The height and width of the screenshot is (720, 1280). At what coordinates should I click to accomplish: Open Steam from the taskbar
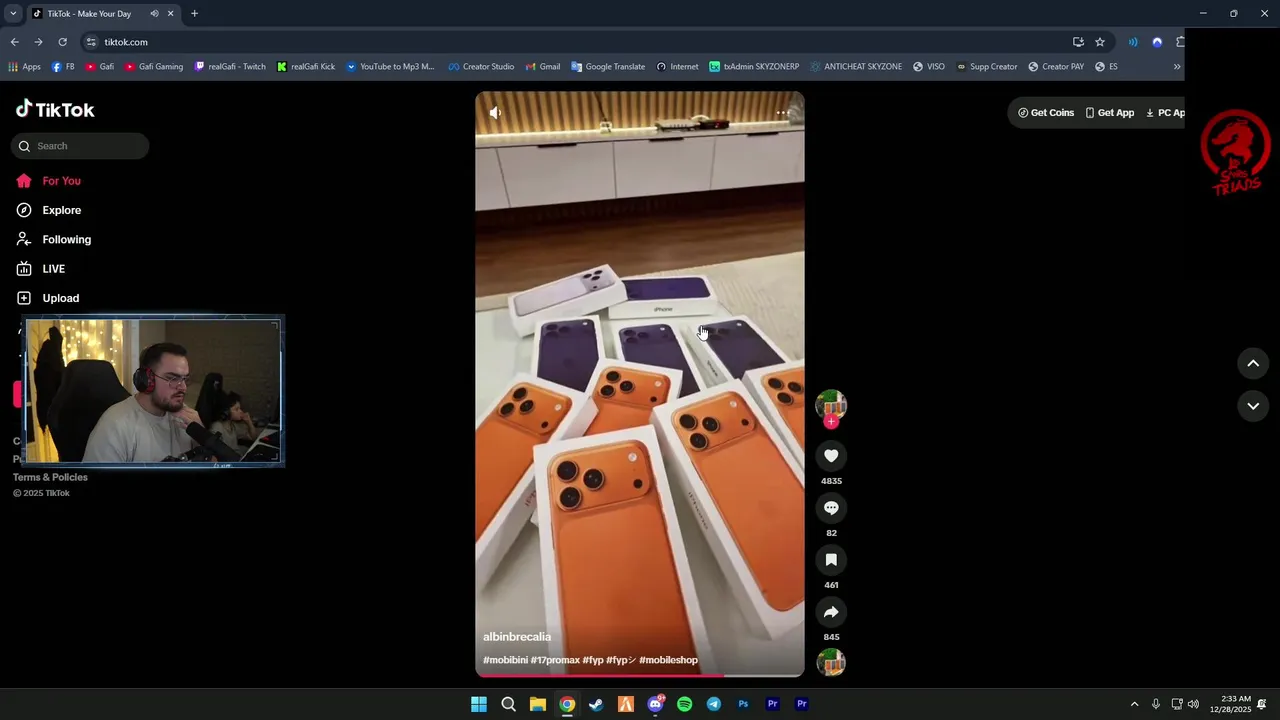[x=596, y=704]
